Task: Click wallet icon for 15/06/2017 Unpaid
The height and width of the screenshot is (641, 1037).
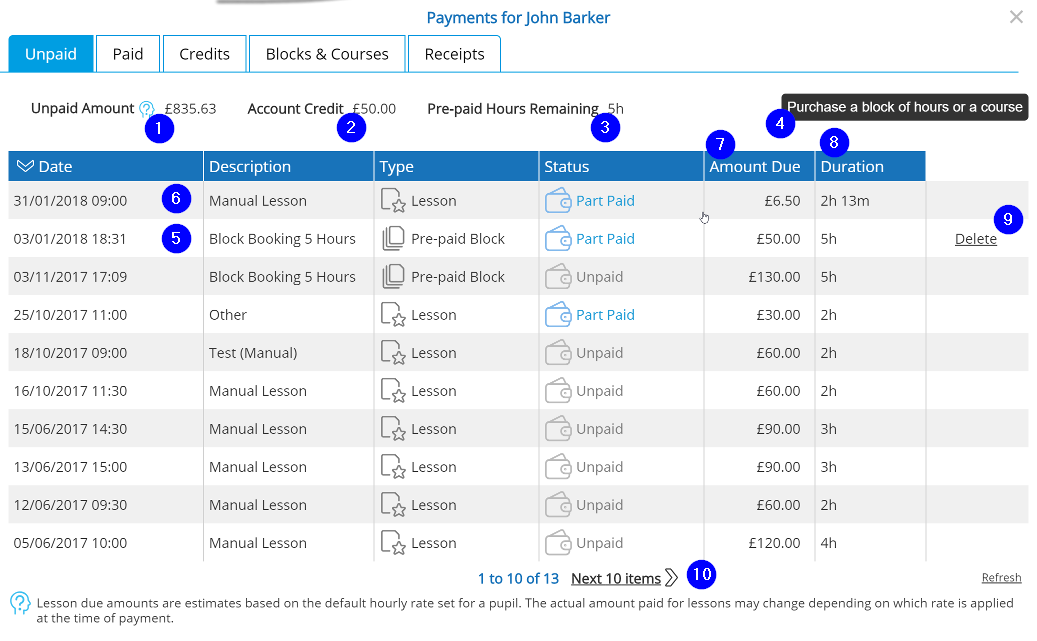Action: [x=558, y=429]
